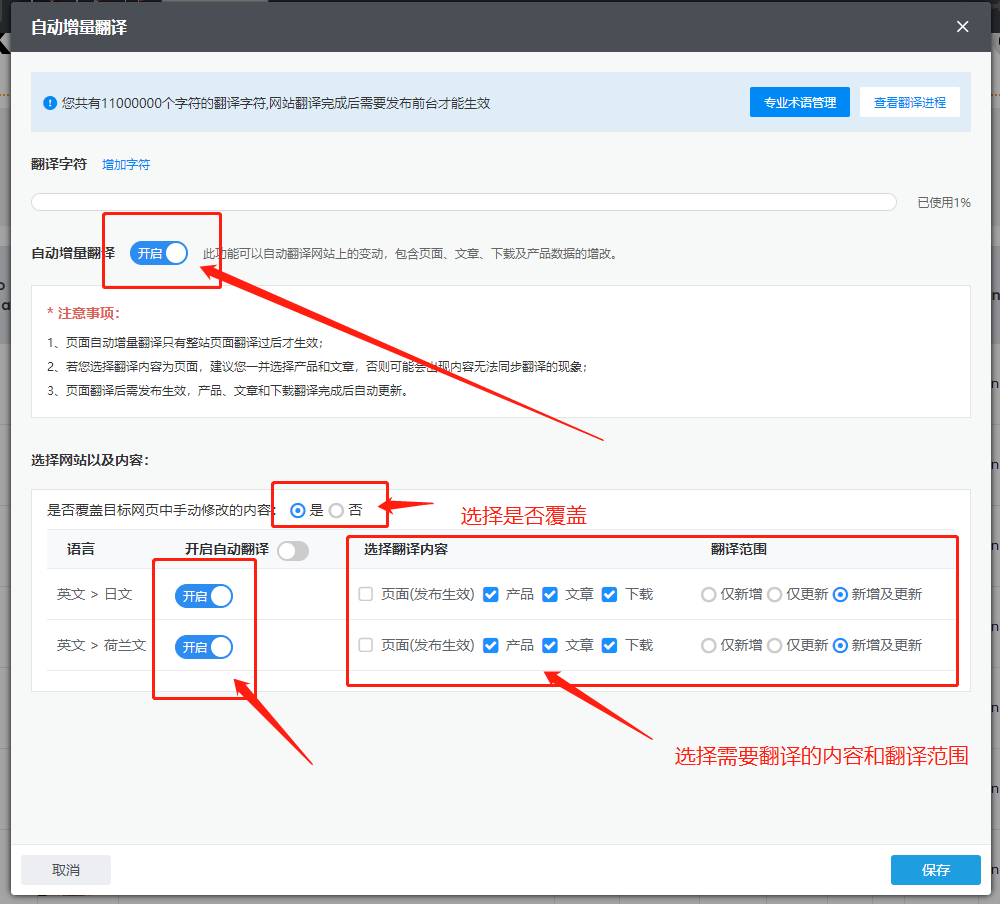Toggle auto translation for 英文 > 荷兰文
This screenshot has height=904, width=1000.
(x=204, y=647)
